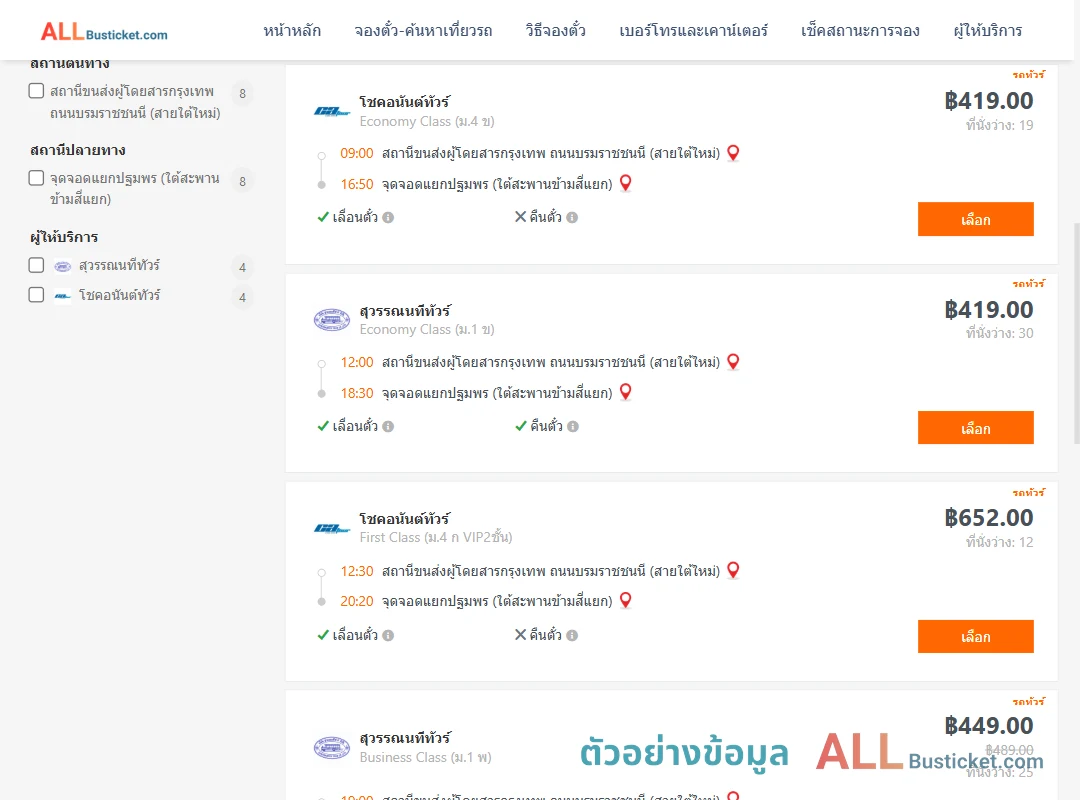Open map pin for 12:00 departure station
The height and width of the screenshot is (800, 1080).
tap(734, 362)
